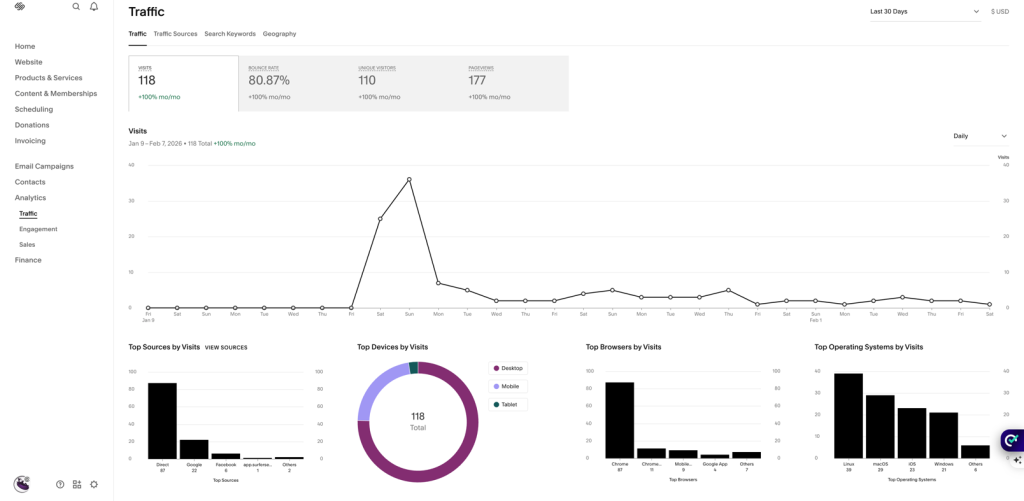This screenshot has width=1024, height=501.
Task: Select the Bounce Rate metric card
Action: click(293, 83)
